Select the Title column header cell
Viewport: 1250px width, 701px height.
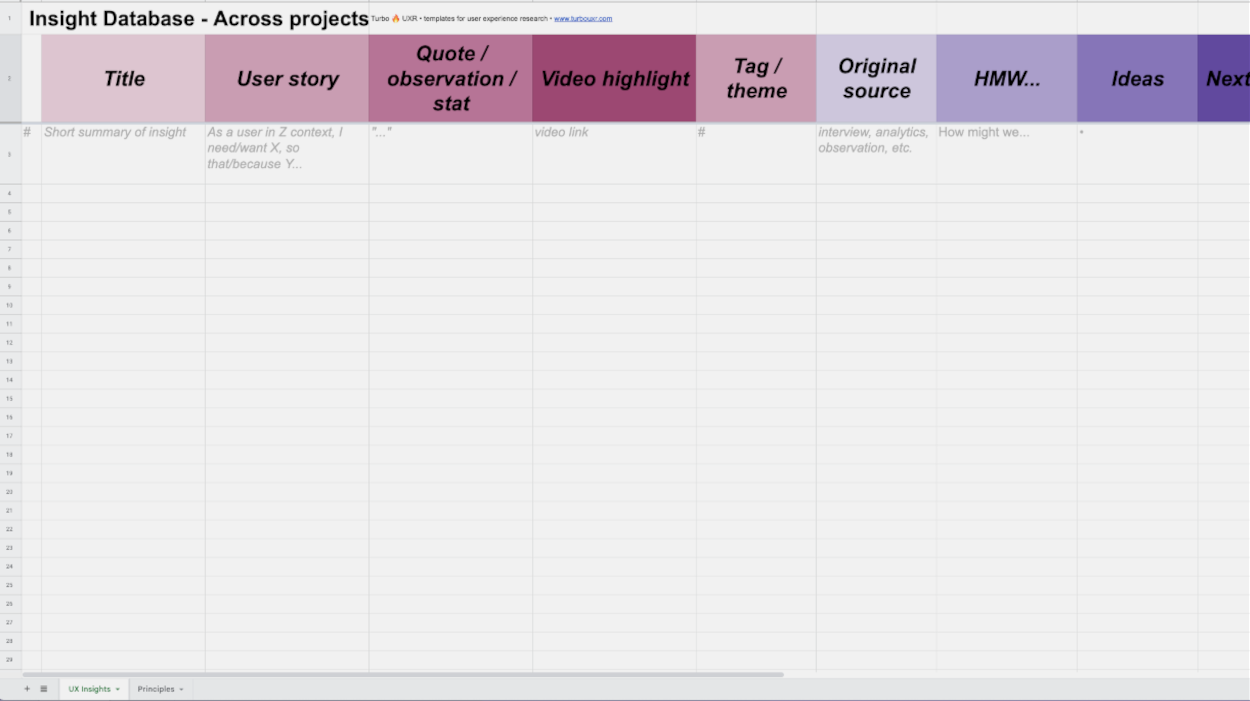click(x=122, y=78)
